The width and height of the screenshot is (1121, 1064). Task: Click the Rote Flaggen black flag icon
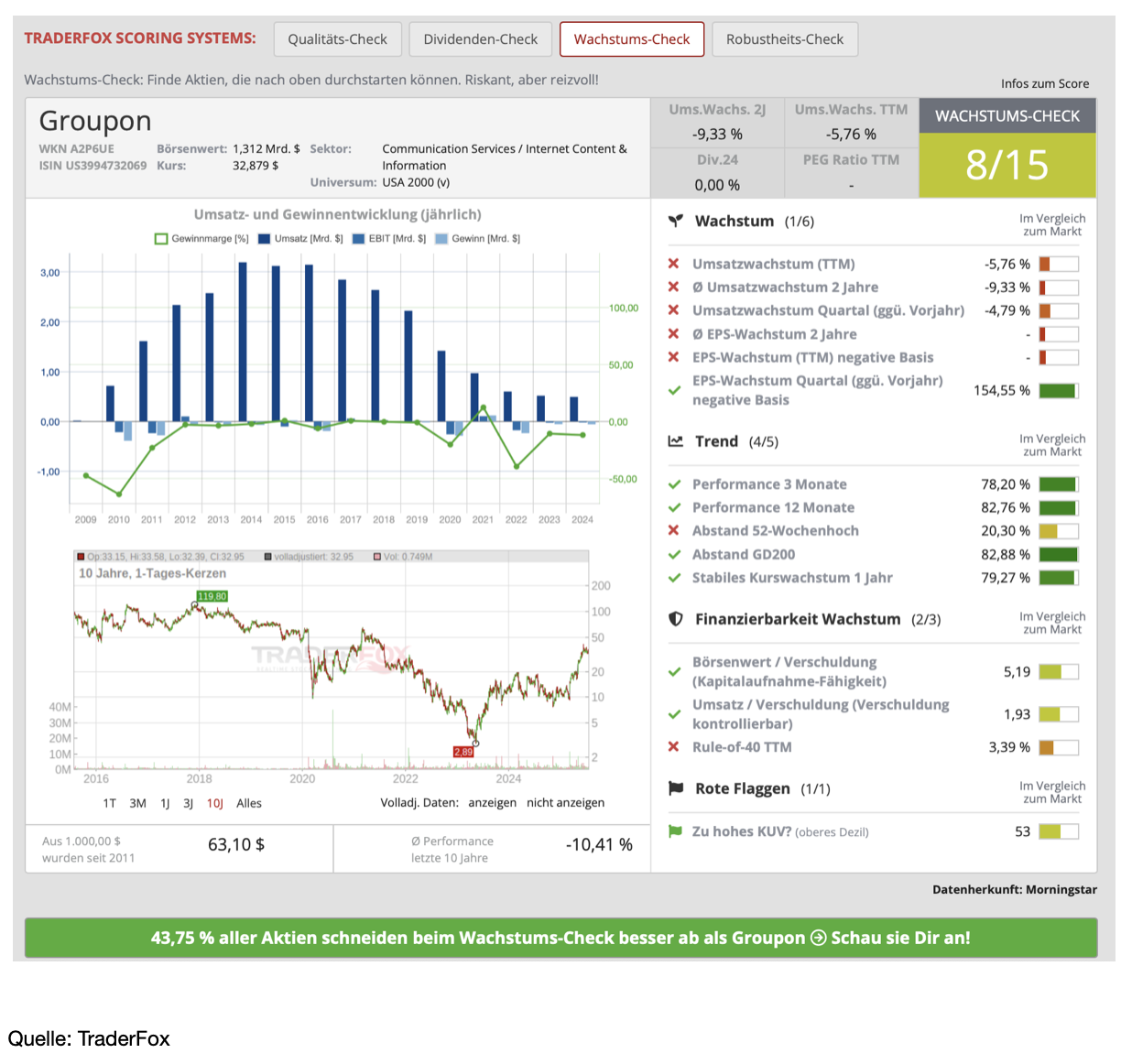coord(676,788)
